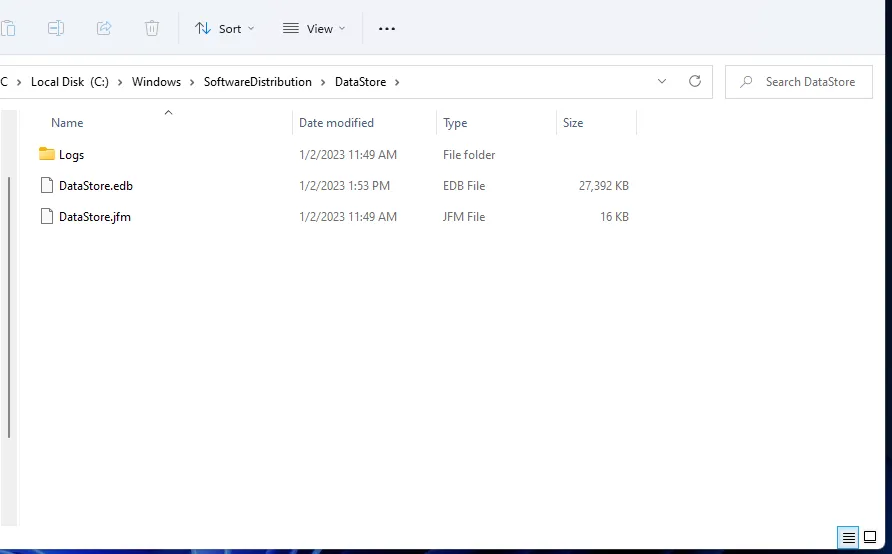The image size is (892, 554).
Task: Open the Sort dropdown menu
Action: pos(224,28)
